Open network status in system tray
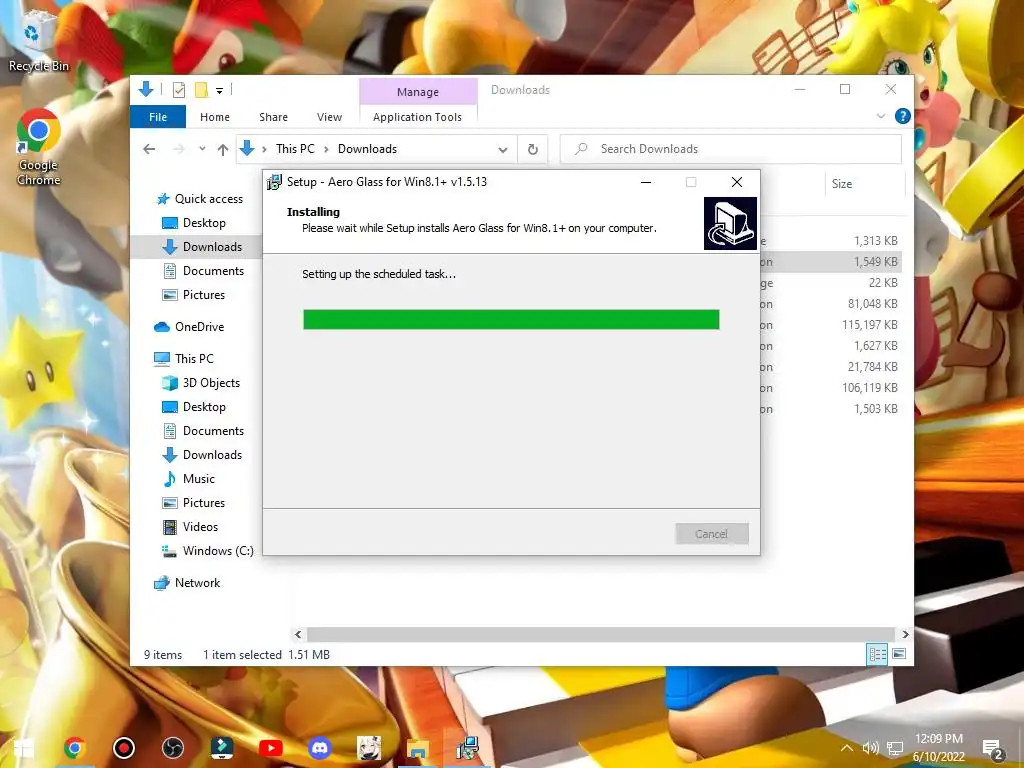1024x768 pixels. pyautogui.click(x=895, y=748)
